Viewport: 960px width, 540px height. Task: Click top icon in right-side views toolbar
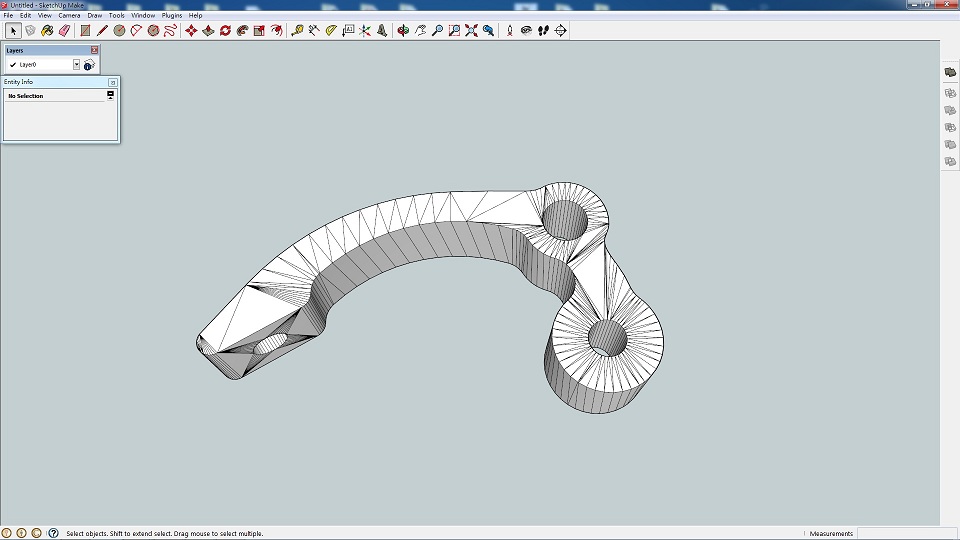950,73
